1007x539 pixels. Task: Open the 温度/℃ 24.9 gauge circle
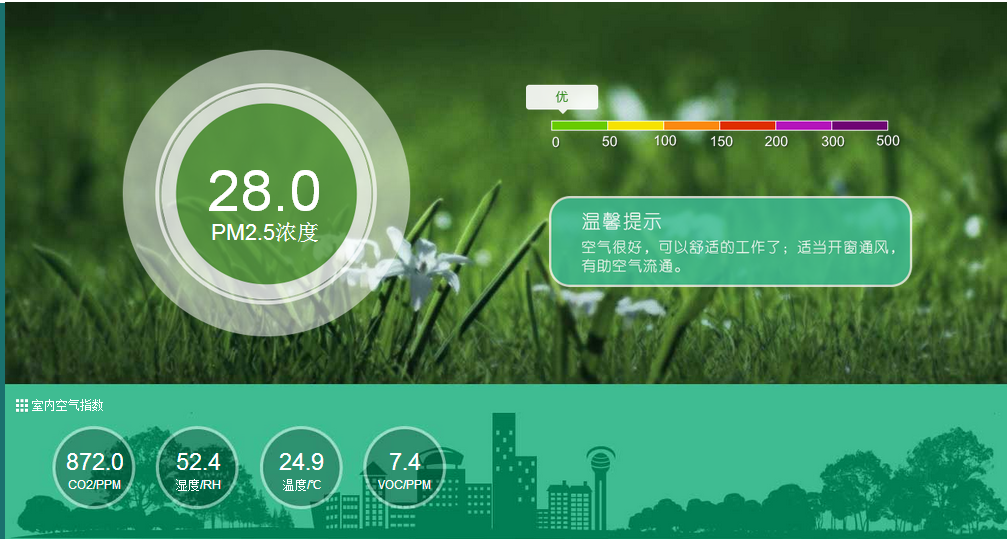301,468
